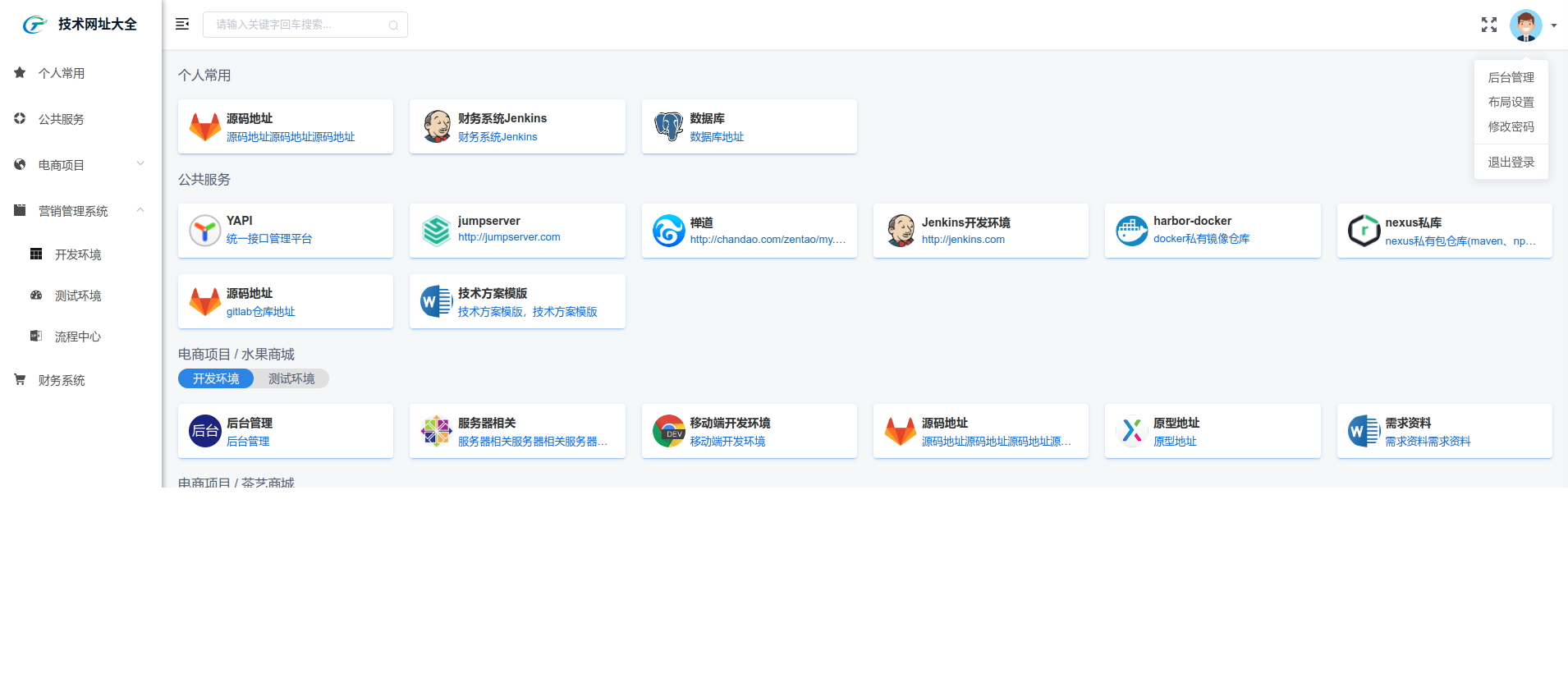Click the sidebar collapse hamburger icon
This screenshot has width=1568, height=678.
182,25
